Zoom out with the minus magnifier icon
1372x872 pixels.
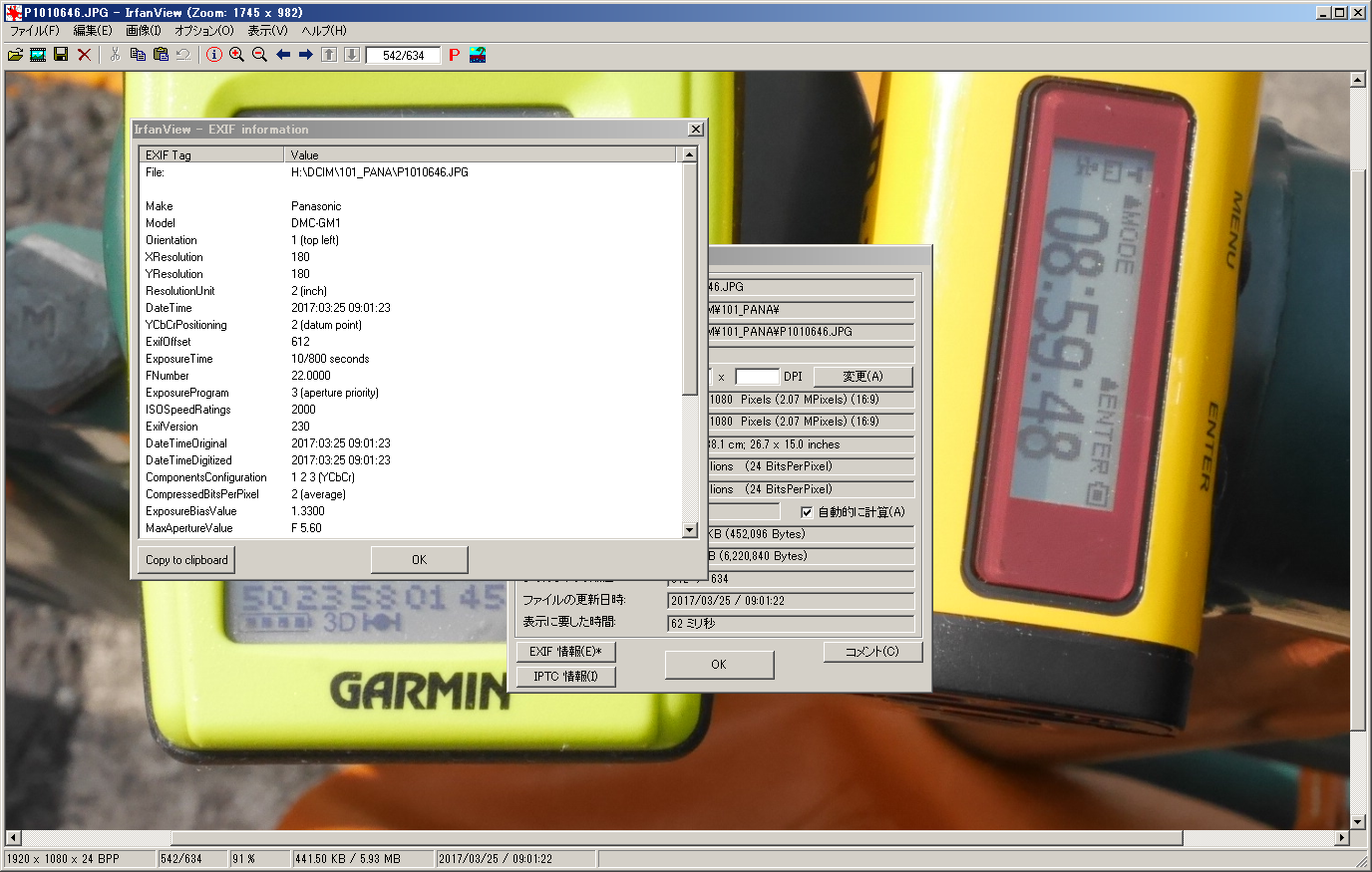[x=259, y=55]
